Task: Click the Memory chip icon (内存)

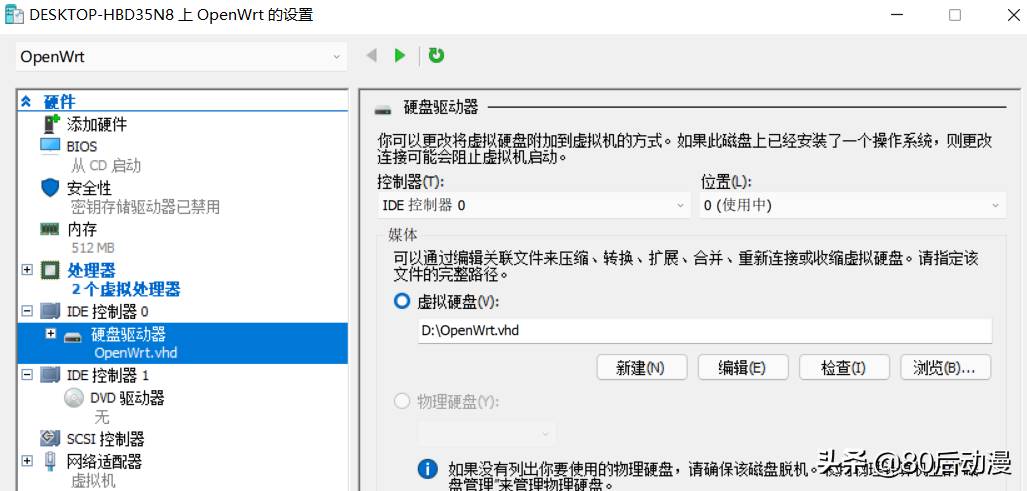Action: coord(50,229)
